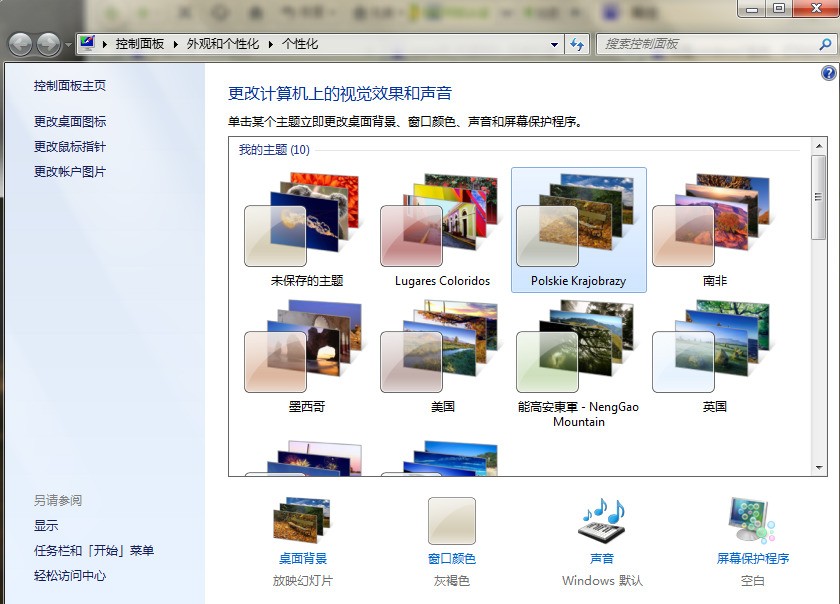
Task: Select the 英国 theme
Action: 715,356
